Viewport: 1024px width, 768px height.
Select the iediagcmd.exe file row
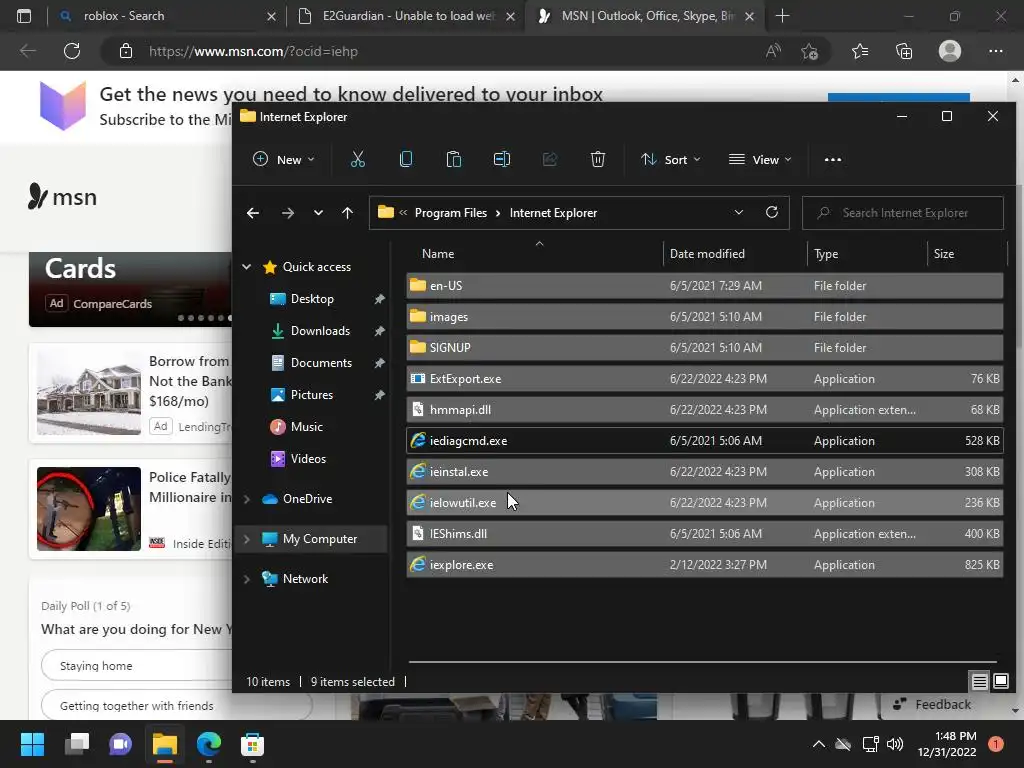coord(704,441)
